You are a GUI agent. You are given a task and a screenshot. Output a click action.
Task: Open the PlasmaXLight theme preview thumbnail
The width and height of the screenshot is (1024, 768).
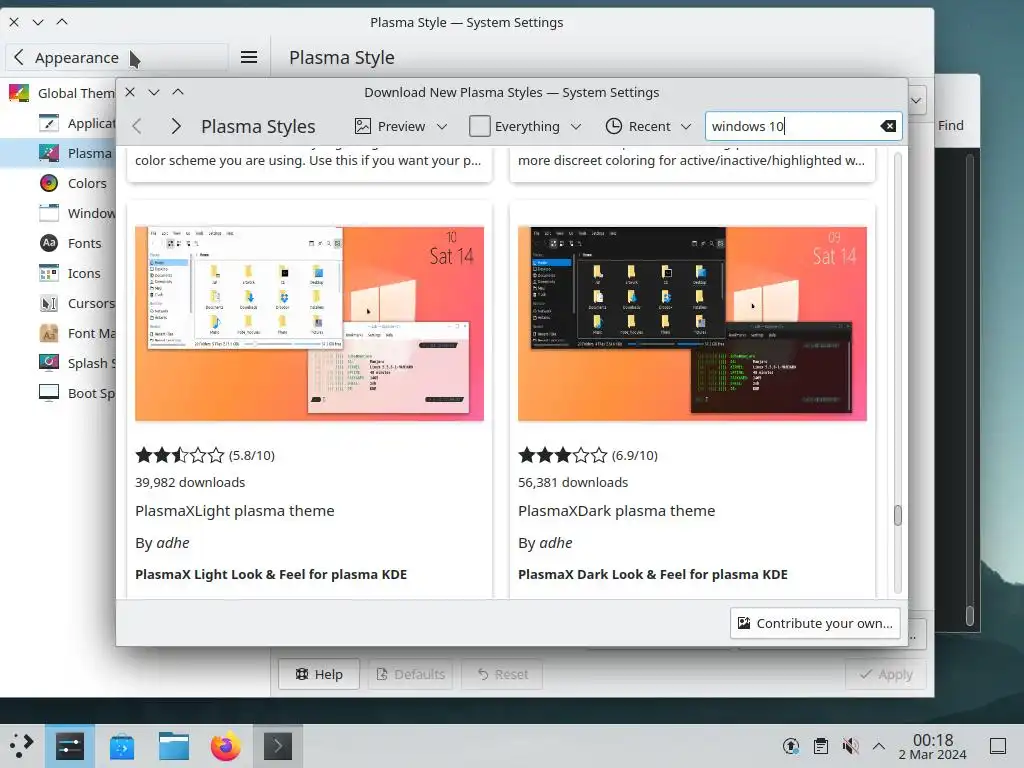[x=310, y=324]
